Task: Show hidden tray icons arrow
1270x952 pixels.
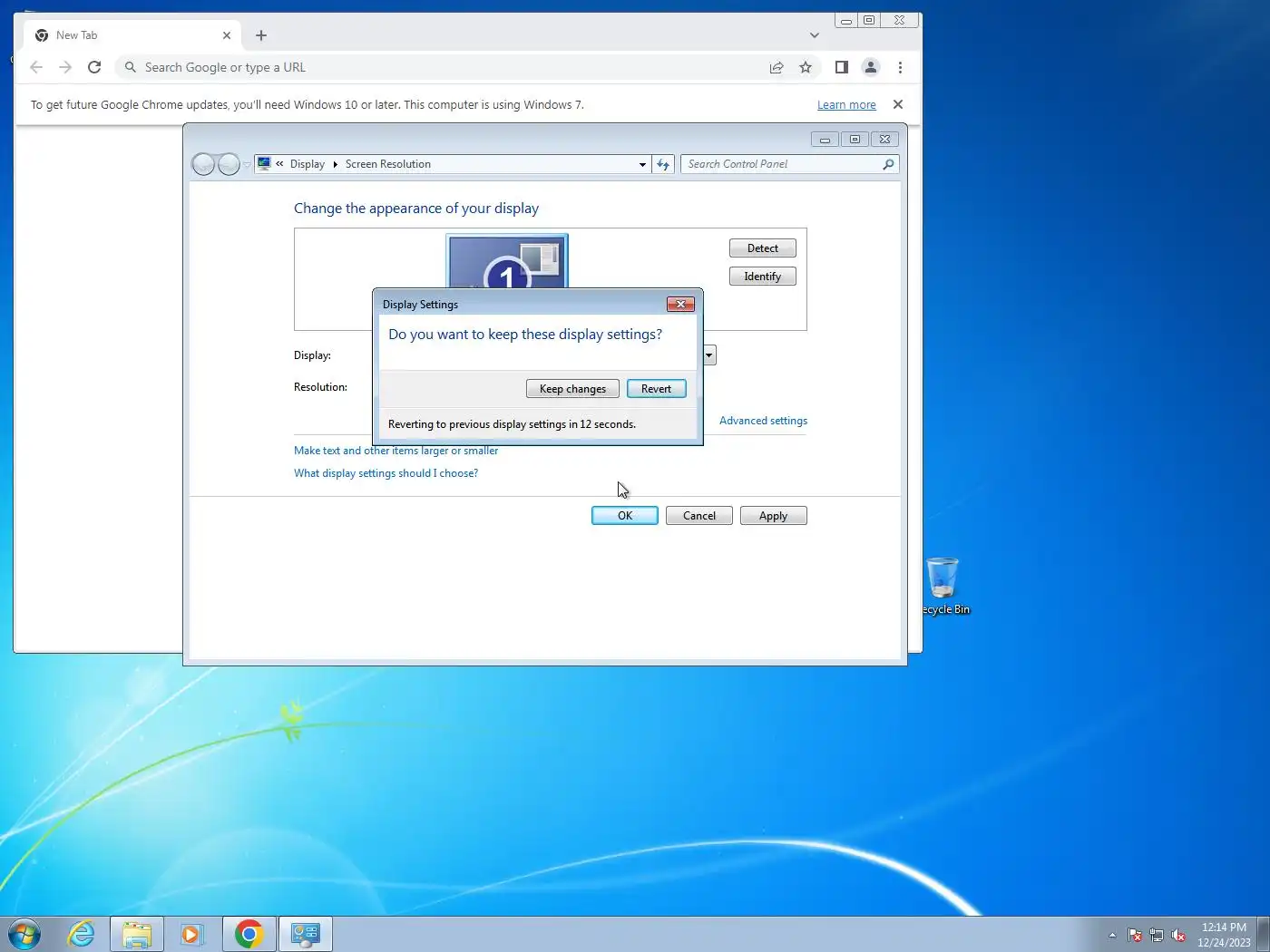Action: coord(1112,935)
